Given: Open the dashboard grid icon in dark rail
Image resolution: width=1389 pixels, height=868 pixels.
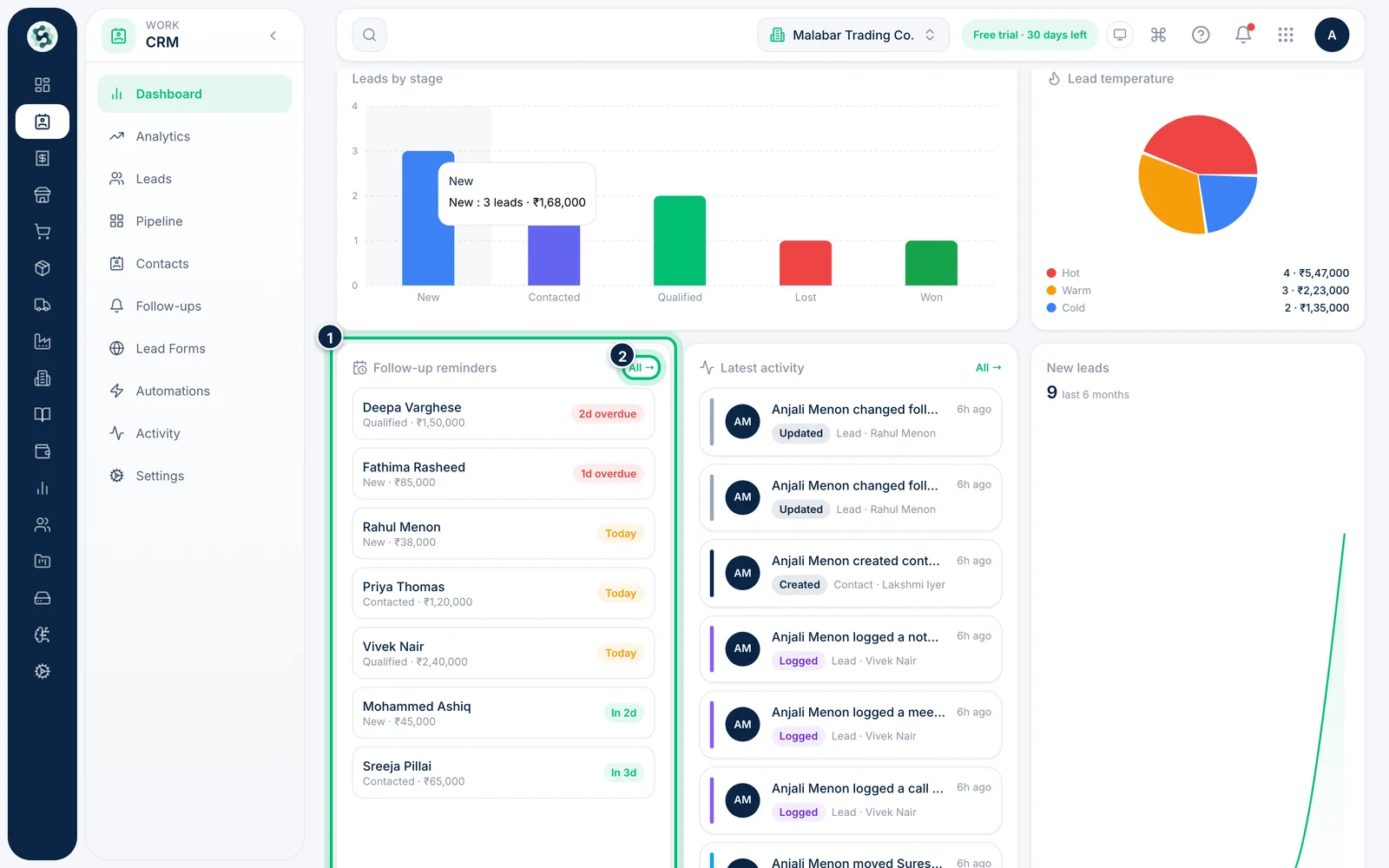Looking at the screenshot, I should (43, 85).
